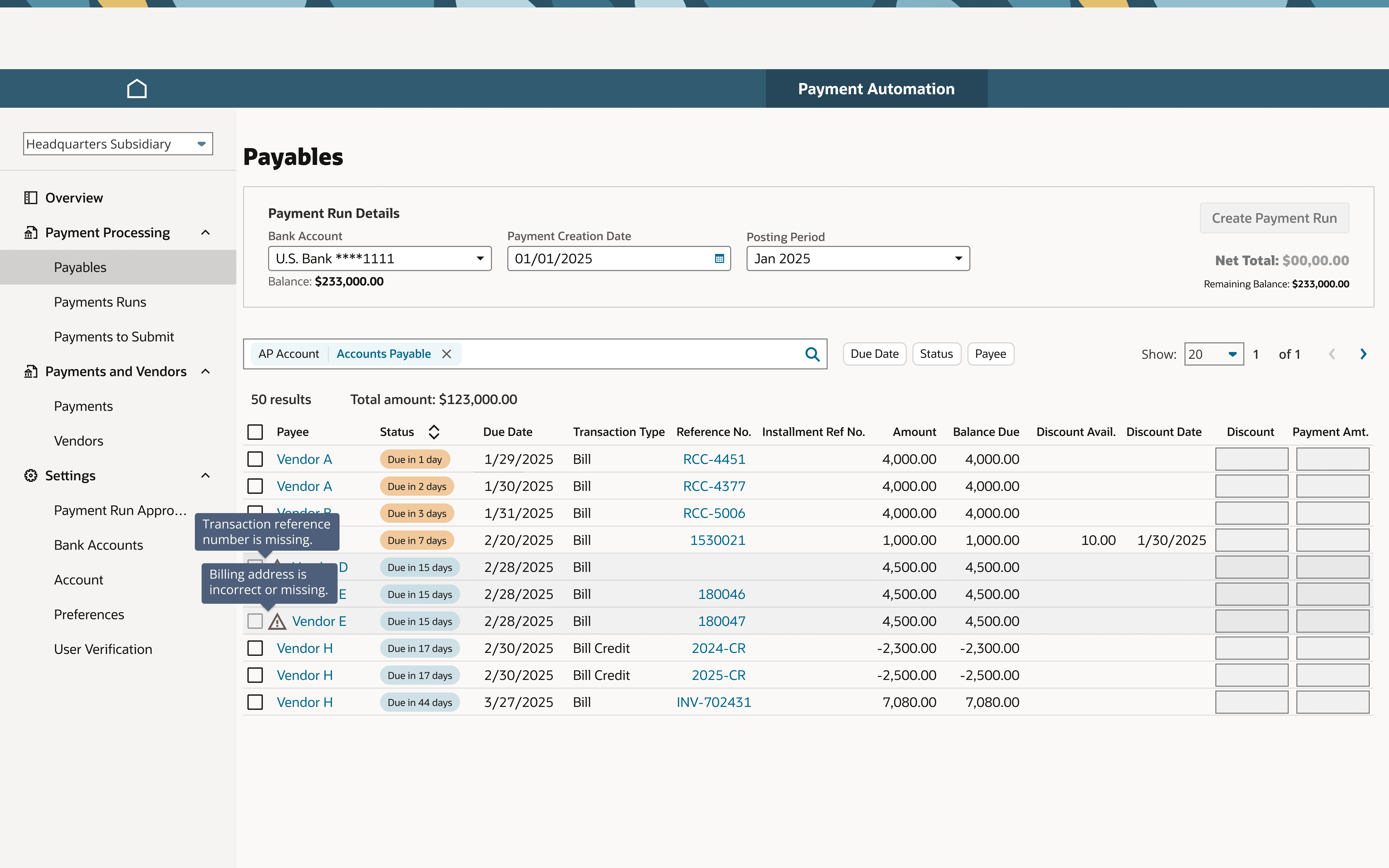Remove the Accounts Payable filter chip

tap(447, 354)
